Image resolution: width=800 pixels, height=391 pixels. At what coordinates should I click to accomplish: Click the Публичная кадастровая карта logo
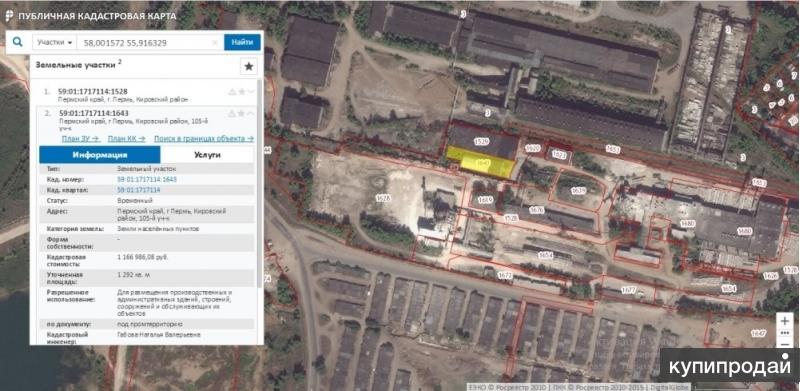(91, 16)
